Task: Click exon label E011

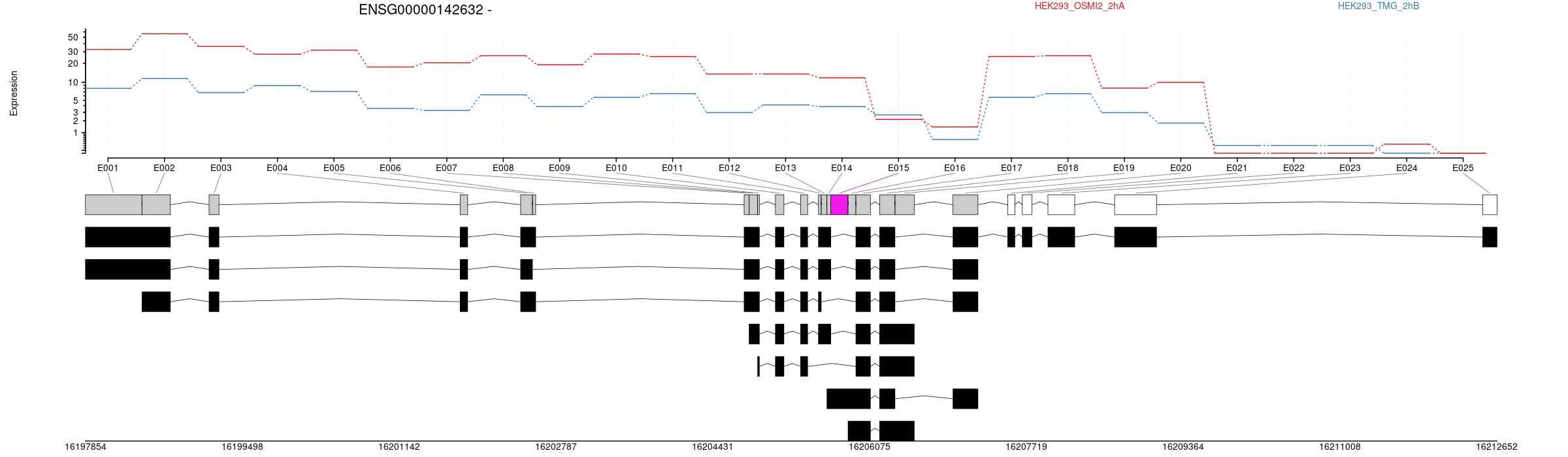Action: pos(672,168)
